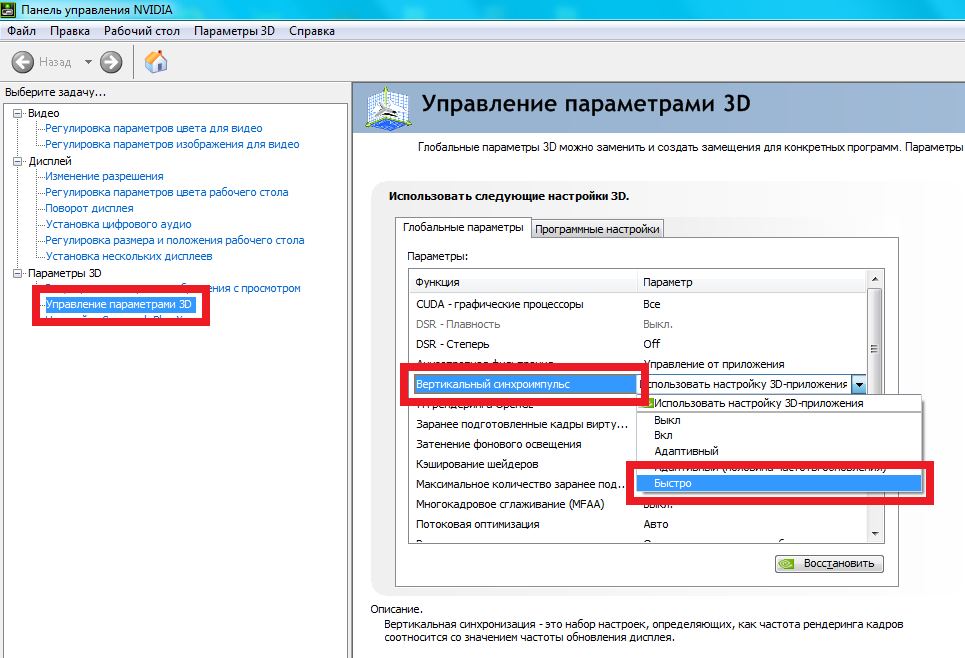Select Кэширование шейдеров row

[x=523, y=464]
